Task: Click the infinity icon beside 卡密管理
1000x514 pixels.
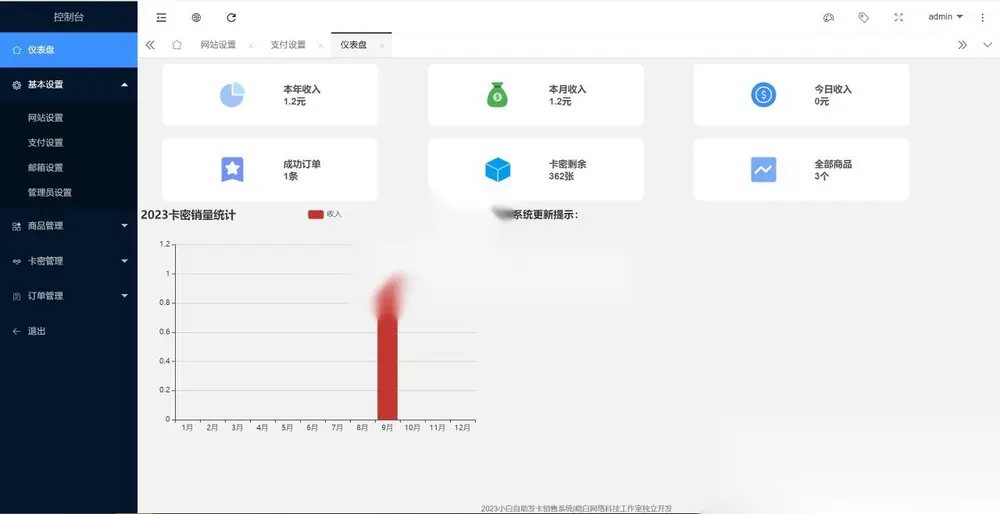Action: (x=17, y=261)
